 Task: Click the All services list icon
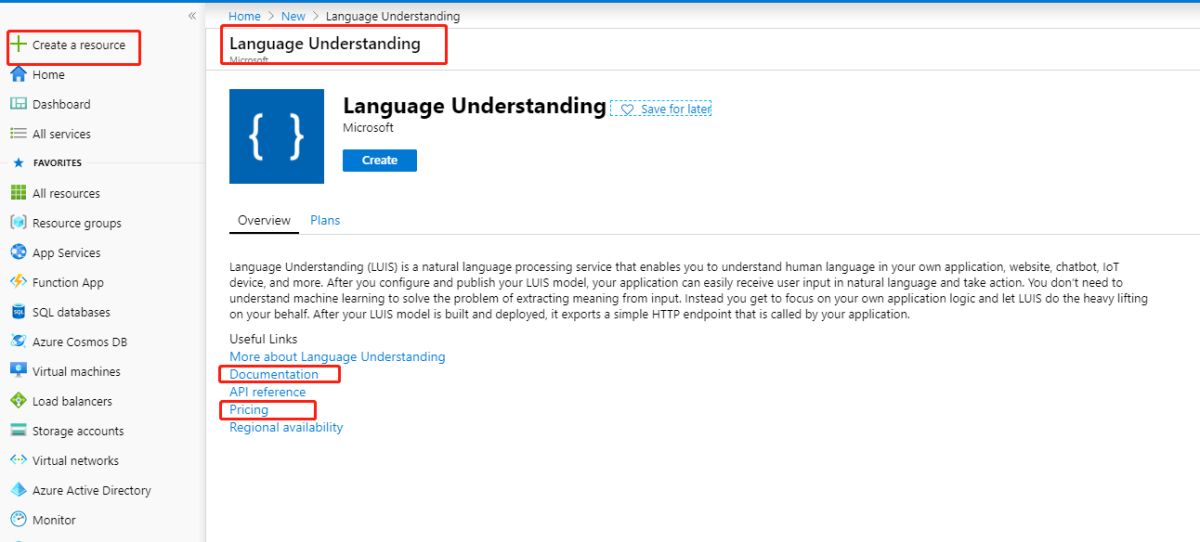pos(18,134)
